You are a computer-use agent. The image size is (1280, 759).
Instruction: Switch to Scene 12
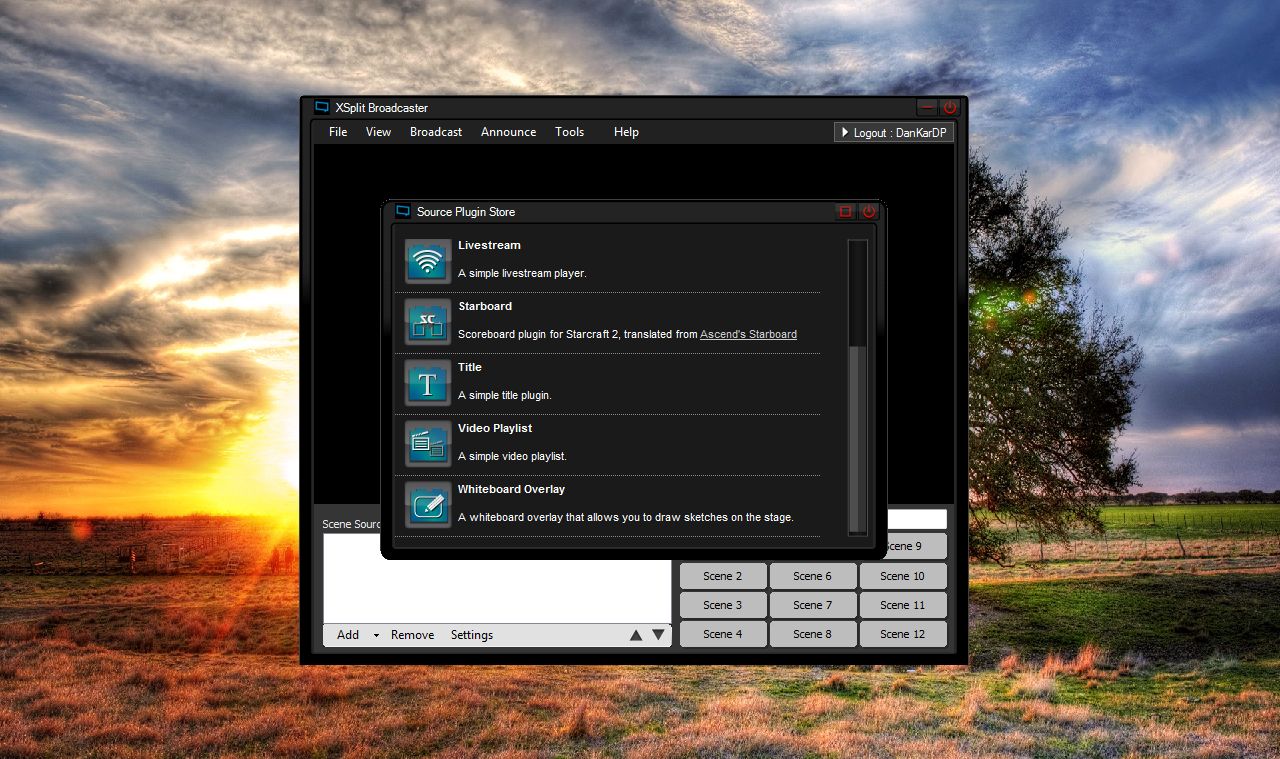pyautogui.click(x=903, y=634)
